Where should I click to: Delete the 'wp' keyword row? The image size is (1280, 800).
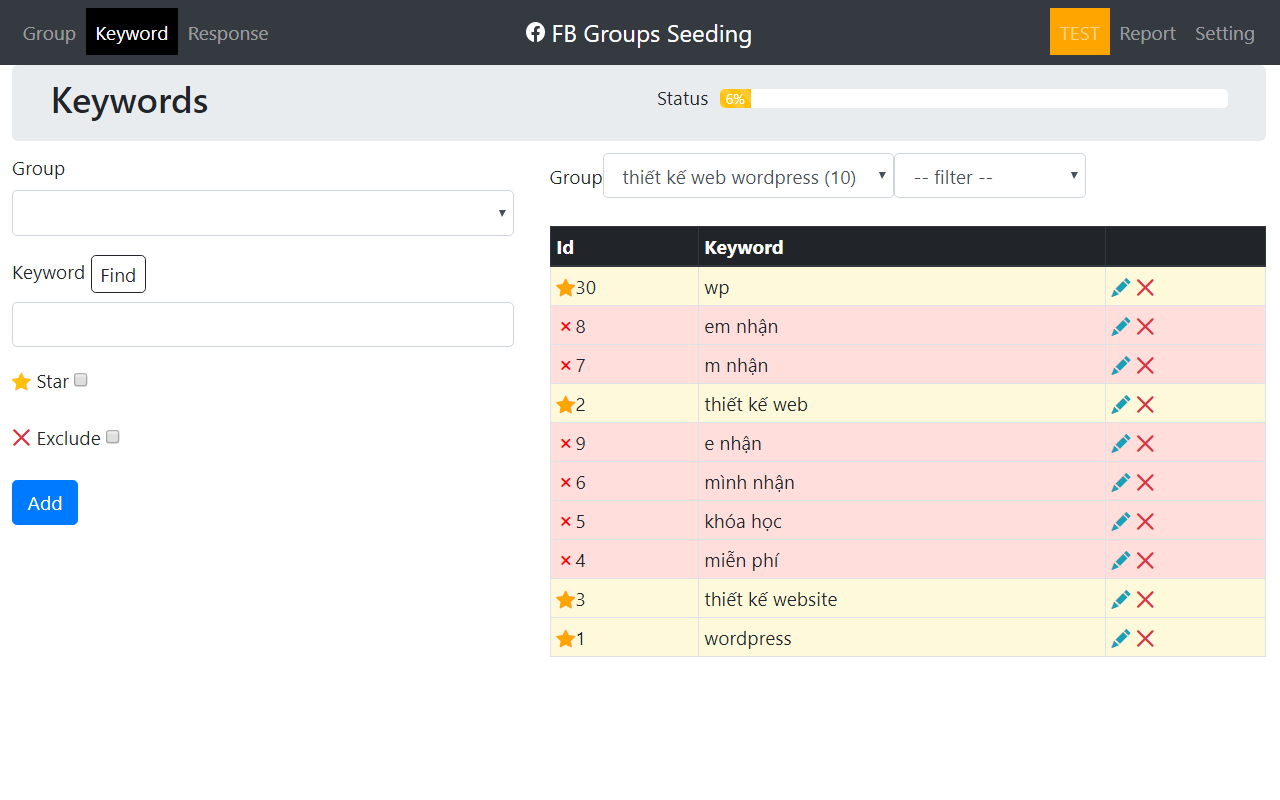pyautogui.click(x=1146, y=287)
